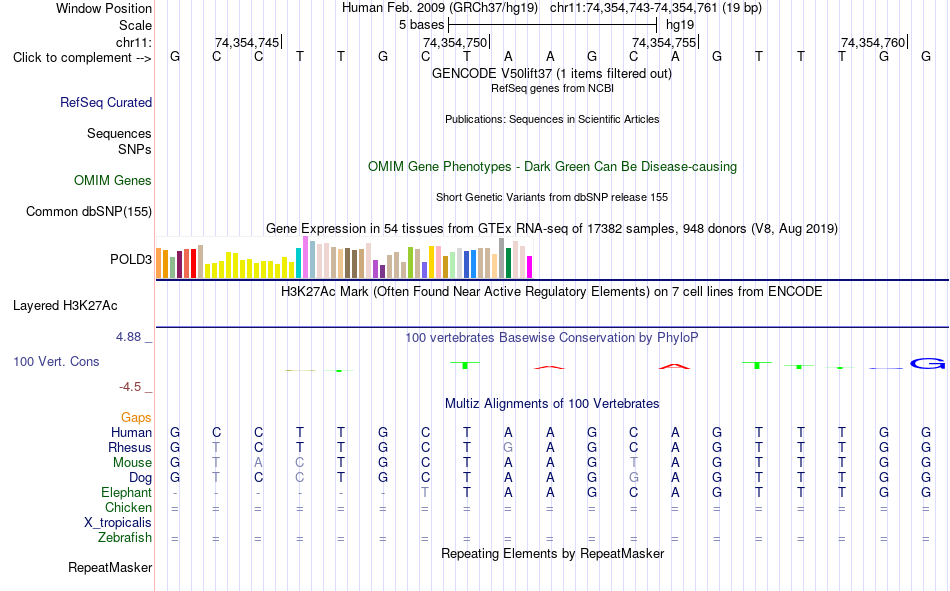Click the hg19 label beside scale bar
Screen dimensions: 950x591
[x=680, y=25]
